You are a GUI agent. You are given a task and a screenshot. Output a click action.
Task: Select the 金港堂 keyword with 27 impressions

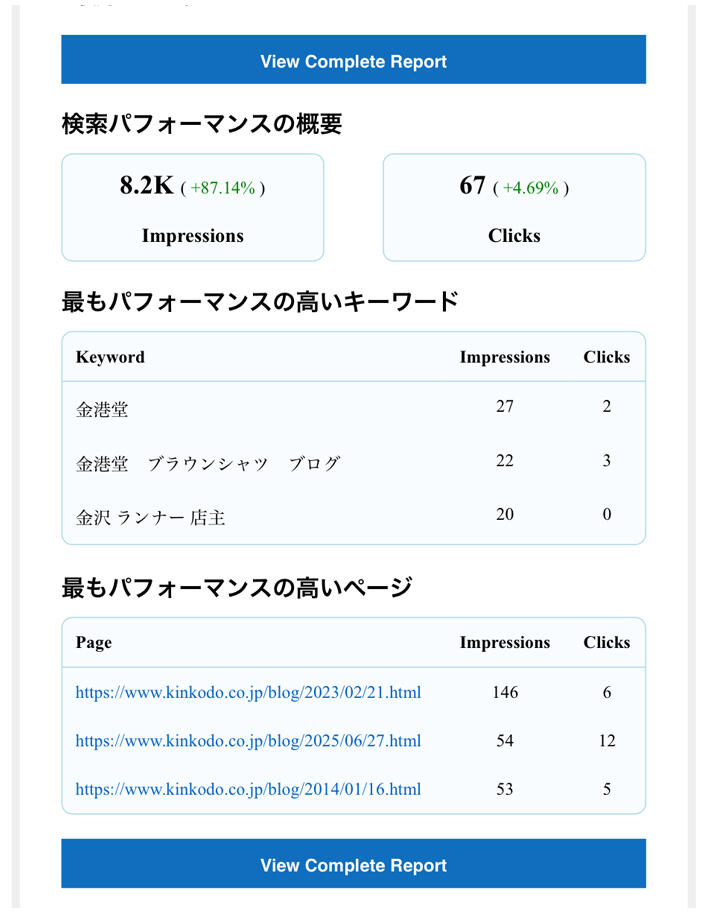coord(102,409)
